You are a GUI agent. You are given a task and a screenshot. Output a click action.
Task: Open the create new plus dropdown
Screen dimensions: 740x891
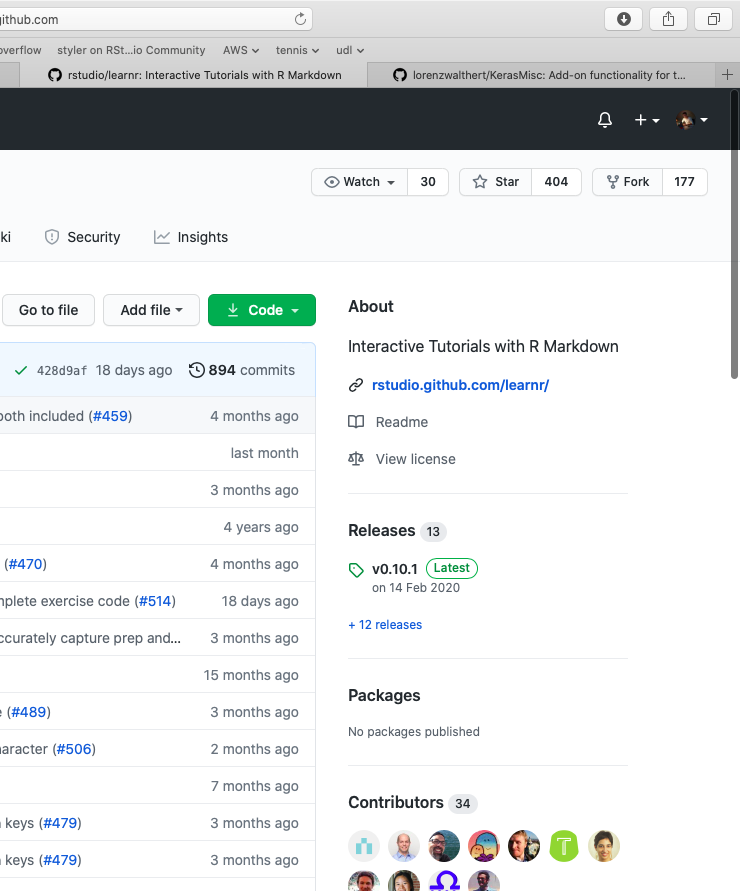click(x=647, y=119)
